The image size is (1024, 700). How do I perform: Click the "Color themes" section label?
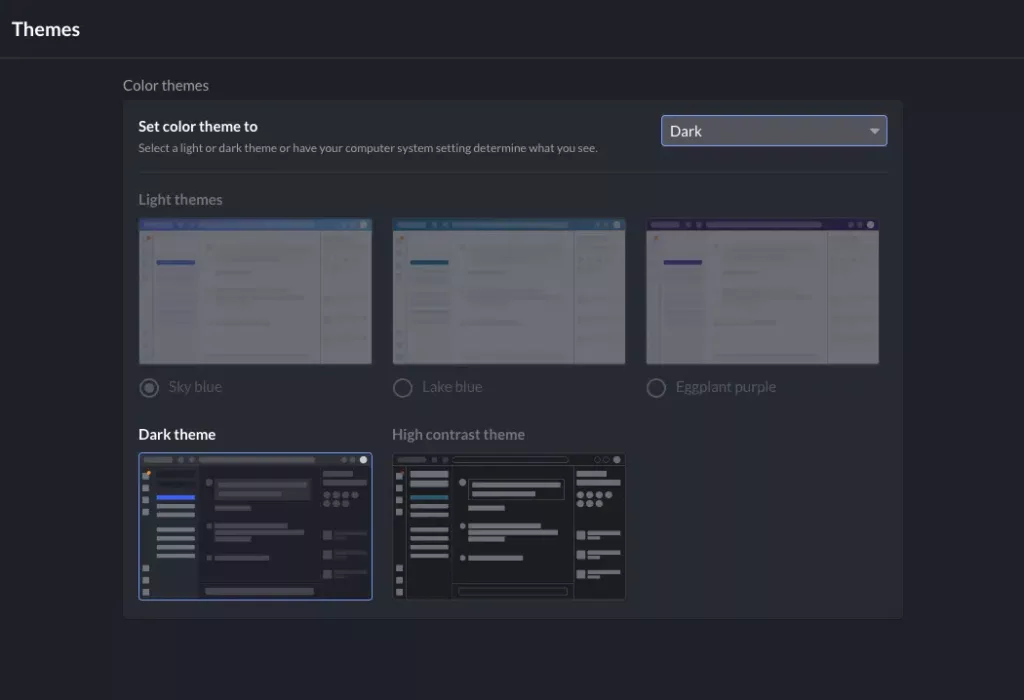tap(166, 85)
